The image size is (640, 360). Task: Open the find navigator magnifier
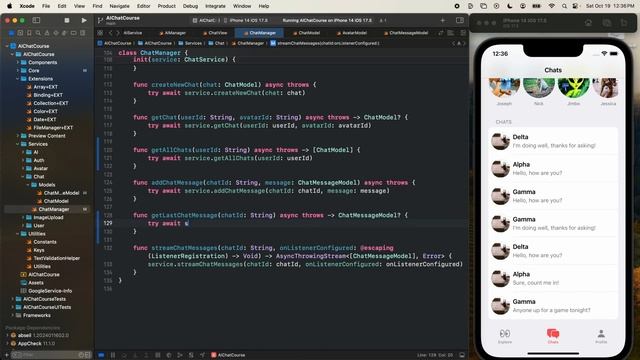[38, 33]
